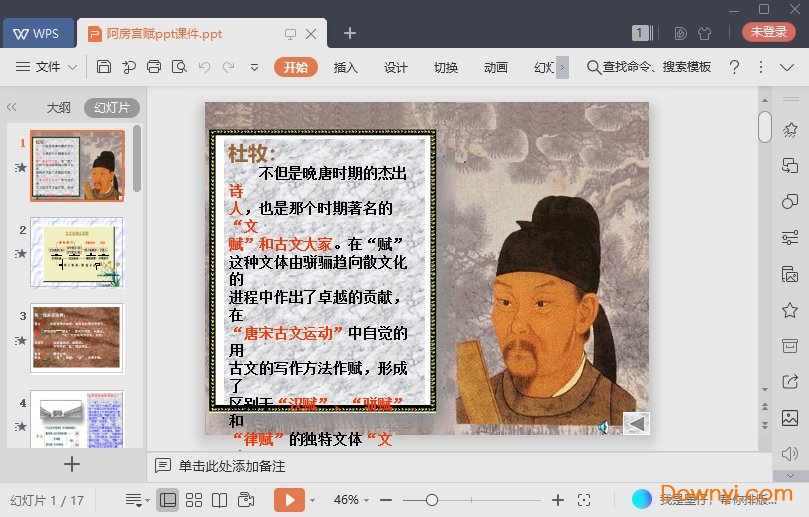Select slide 2 thumbnail
This screenshot has height=517, width=809.
[x=77, y=252]
